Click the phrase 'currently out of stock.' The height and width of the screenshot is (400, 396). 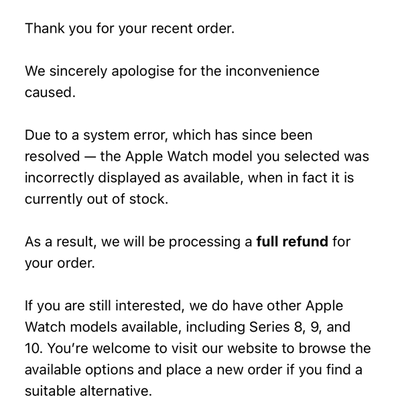tap(96, 199)
